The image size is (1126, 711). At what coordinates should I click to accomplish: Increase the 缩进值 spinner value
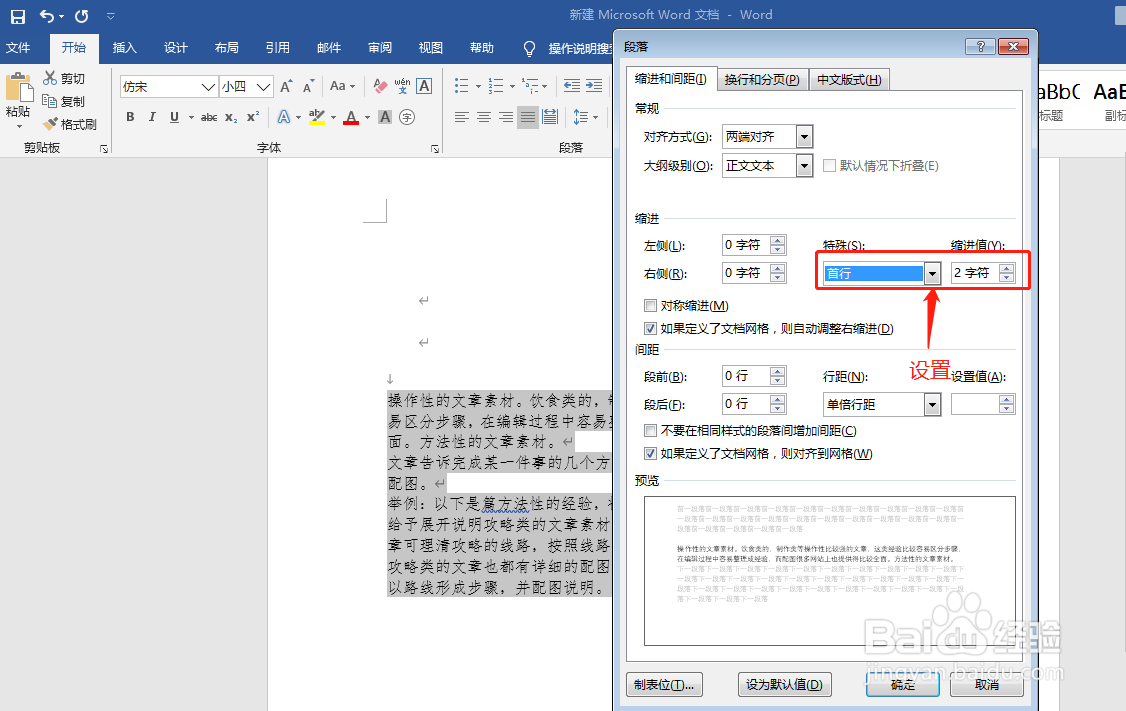pyautogui.click(x=1007, y=269)
